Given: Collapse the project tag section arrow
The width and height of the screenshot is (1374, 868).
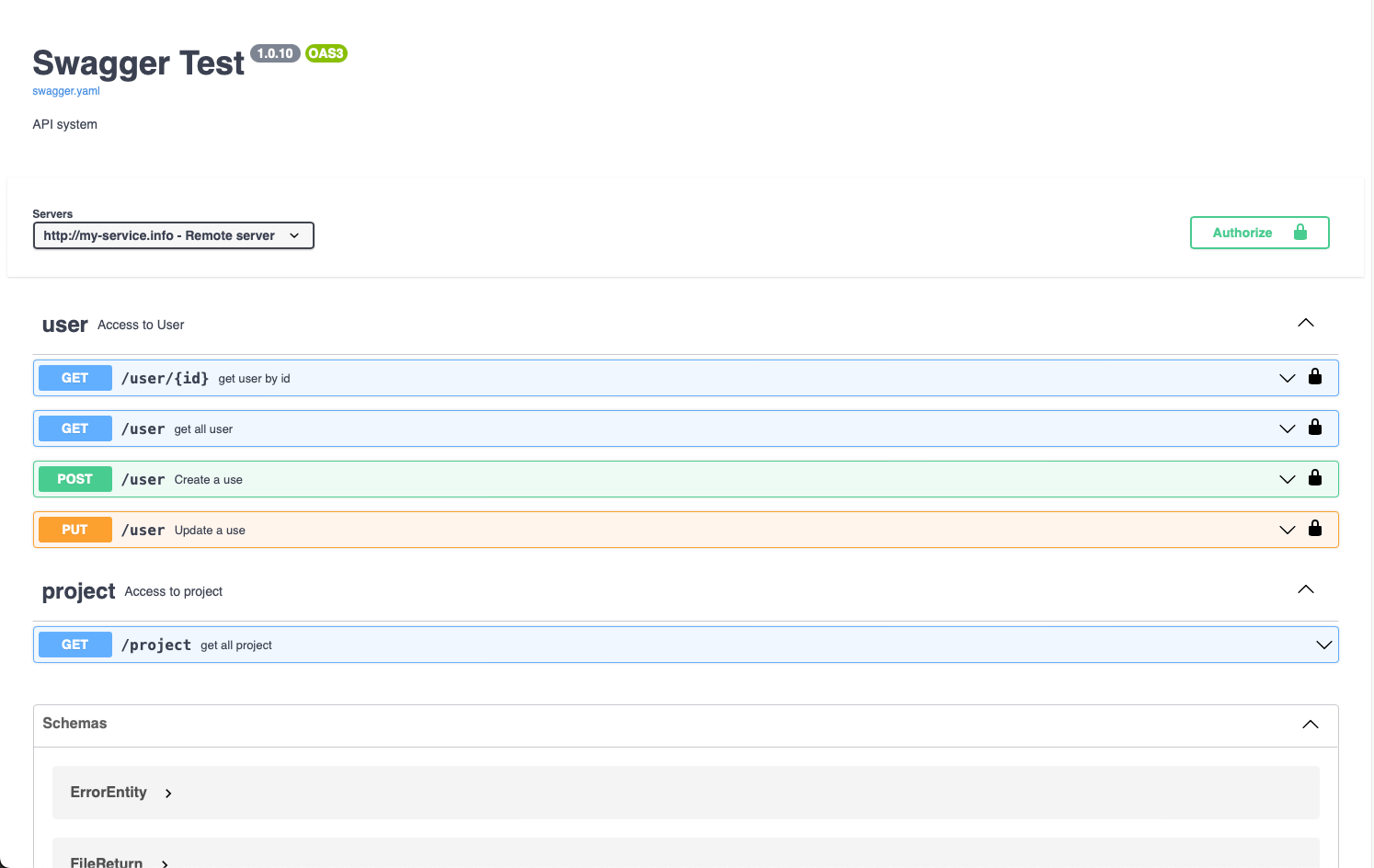Looking at the screenshot, I should (1306, 589).
